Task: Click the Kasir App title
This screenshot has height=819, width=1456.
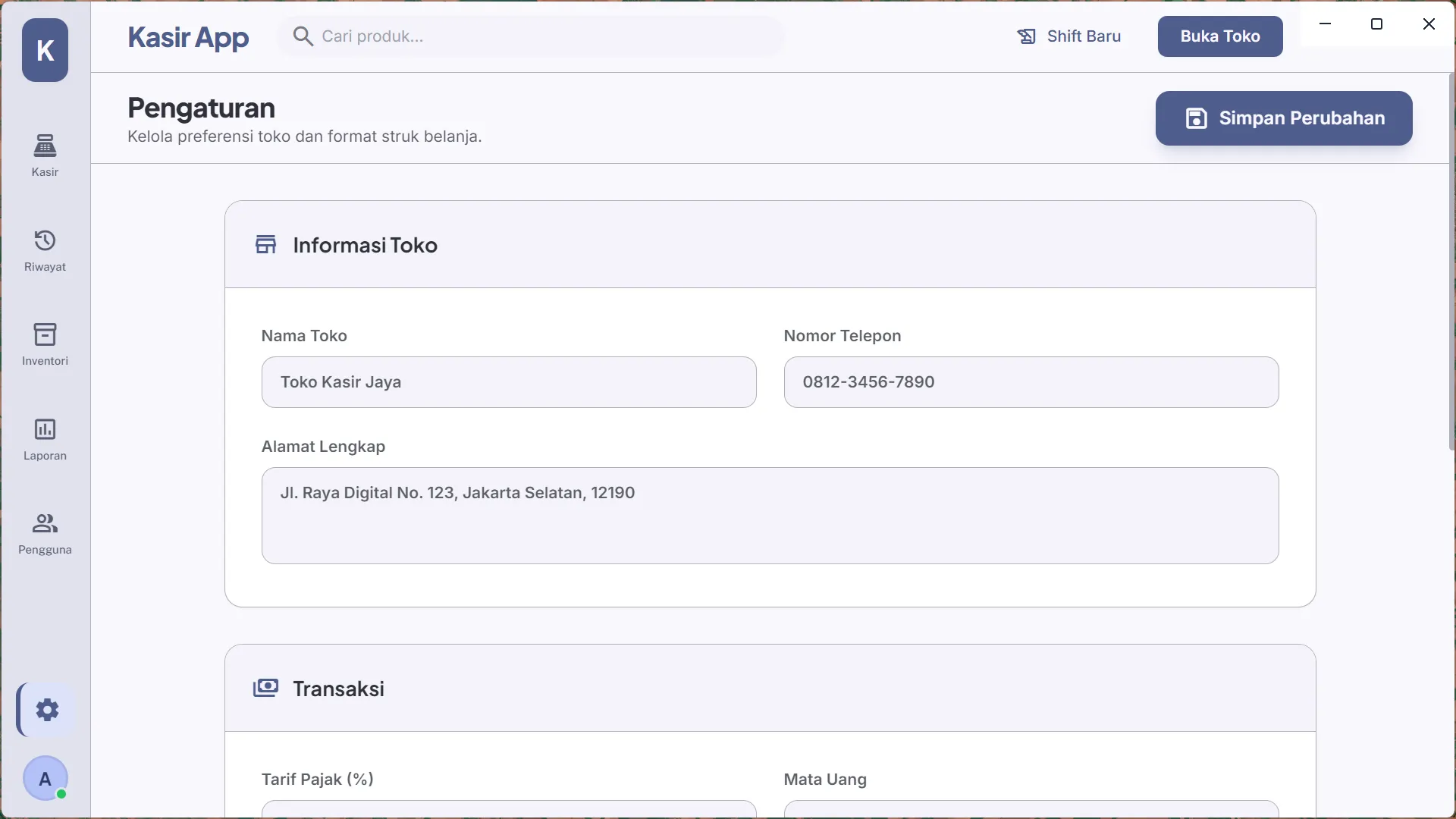Action: [x=188, y=36]
